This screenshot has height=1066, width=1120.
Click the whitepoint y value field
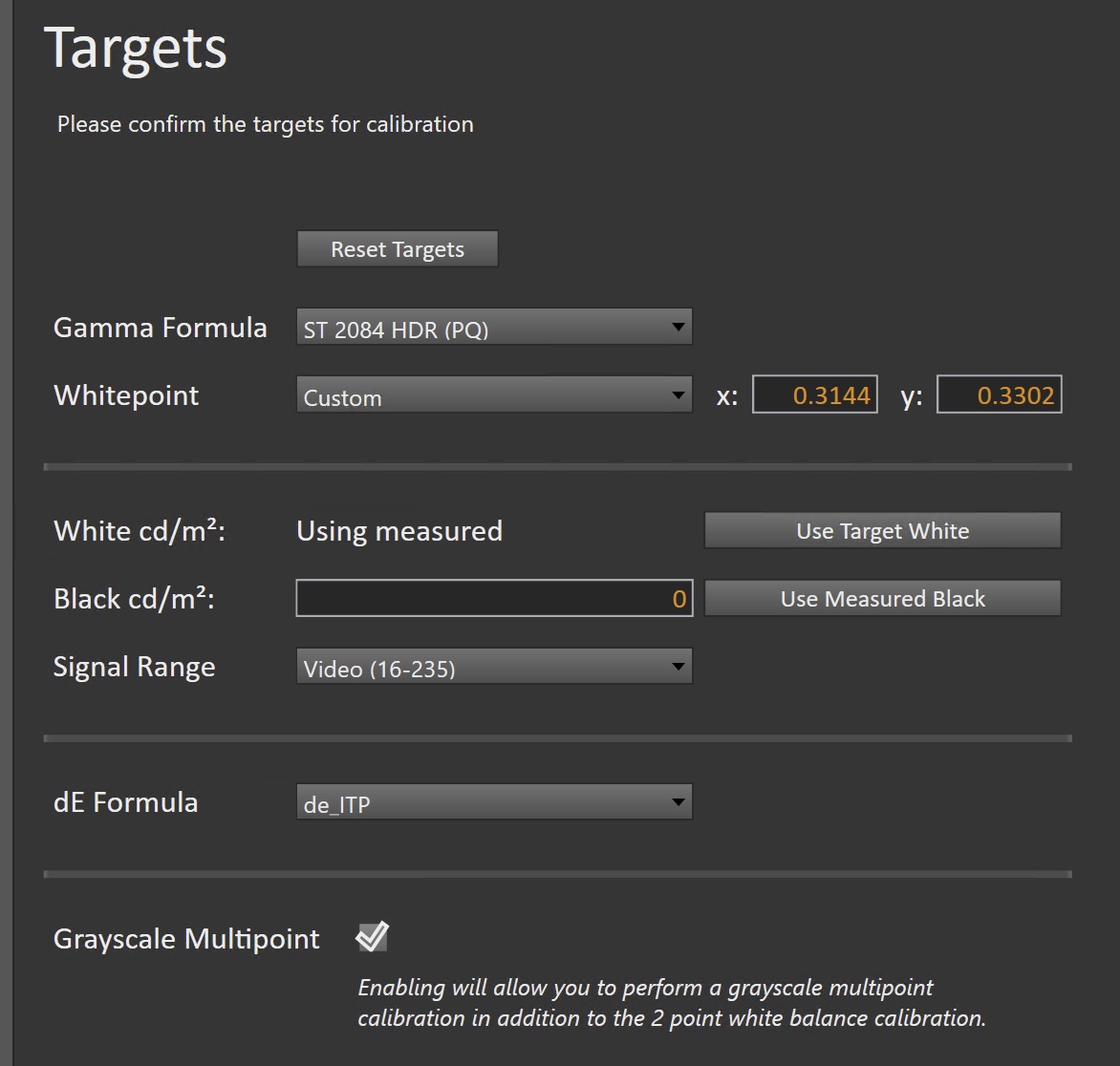click(x=1000, y=395)
